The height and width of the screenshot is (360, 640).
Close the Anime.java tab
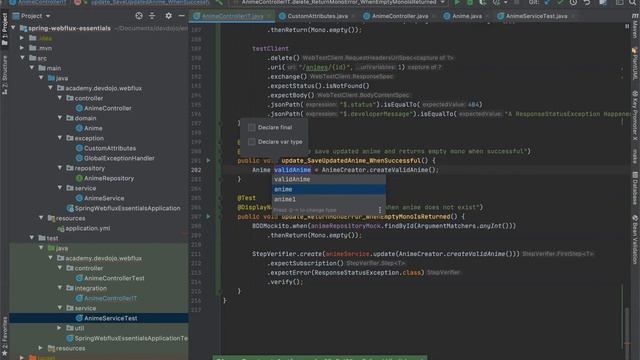(487, 16)
